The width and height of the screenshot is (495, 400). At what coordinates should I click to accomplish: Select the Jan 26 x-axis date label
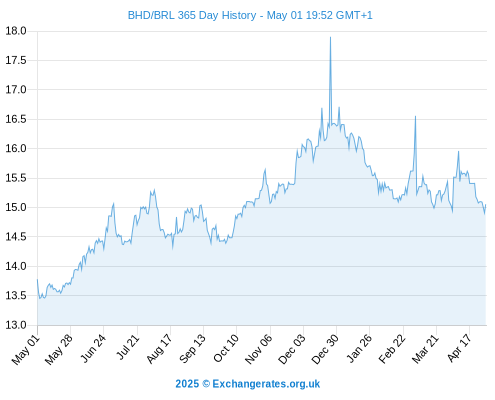(359, 349)
